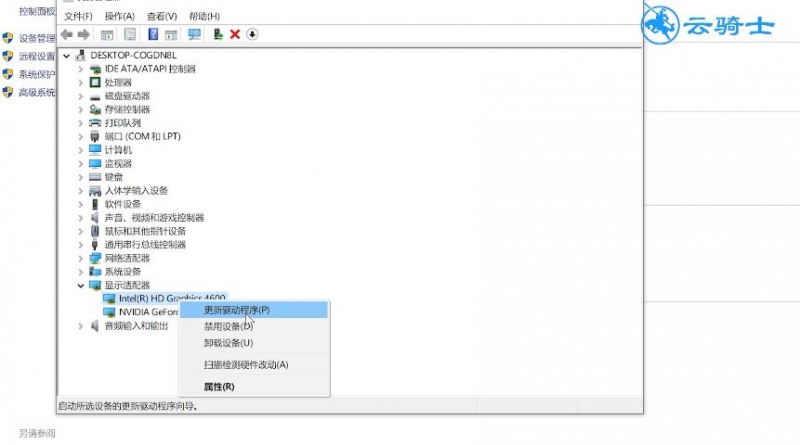Screen dimensions: 800x445
Task: Expand the 磁盘驱动器 node chevron
Action: (x=80, y=96)
